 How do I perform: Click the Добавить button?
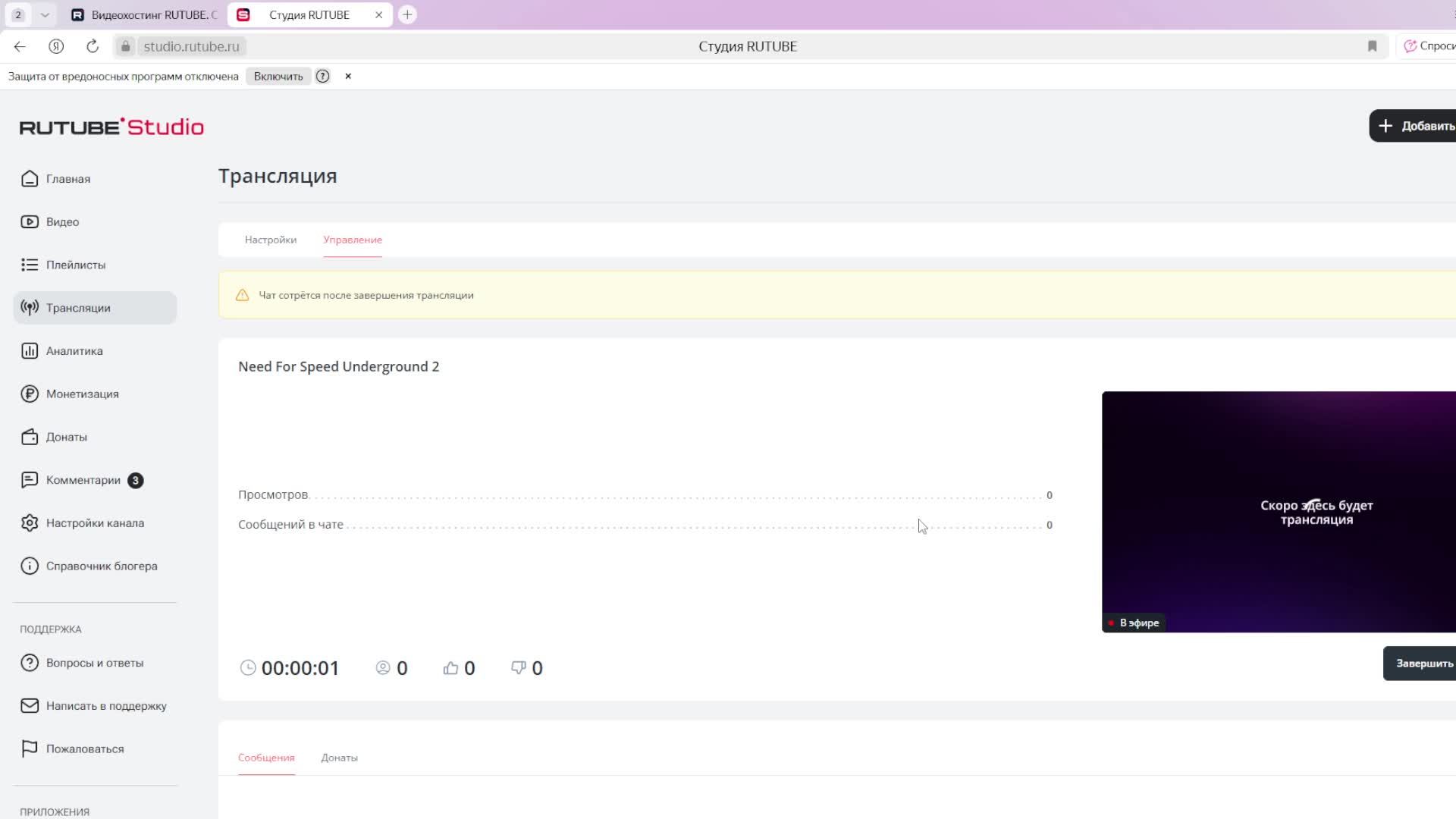pyautogui.click(x=1414, y=126)
